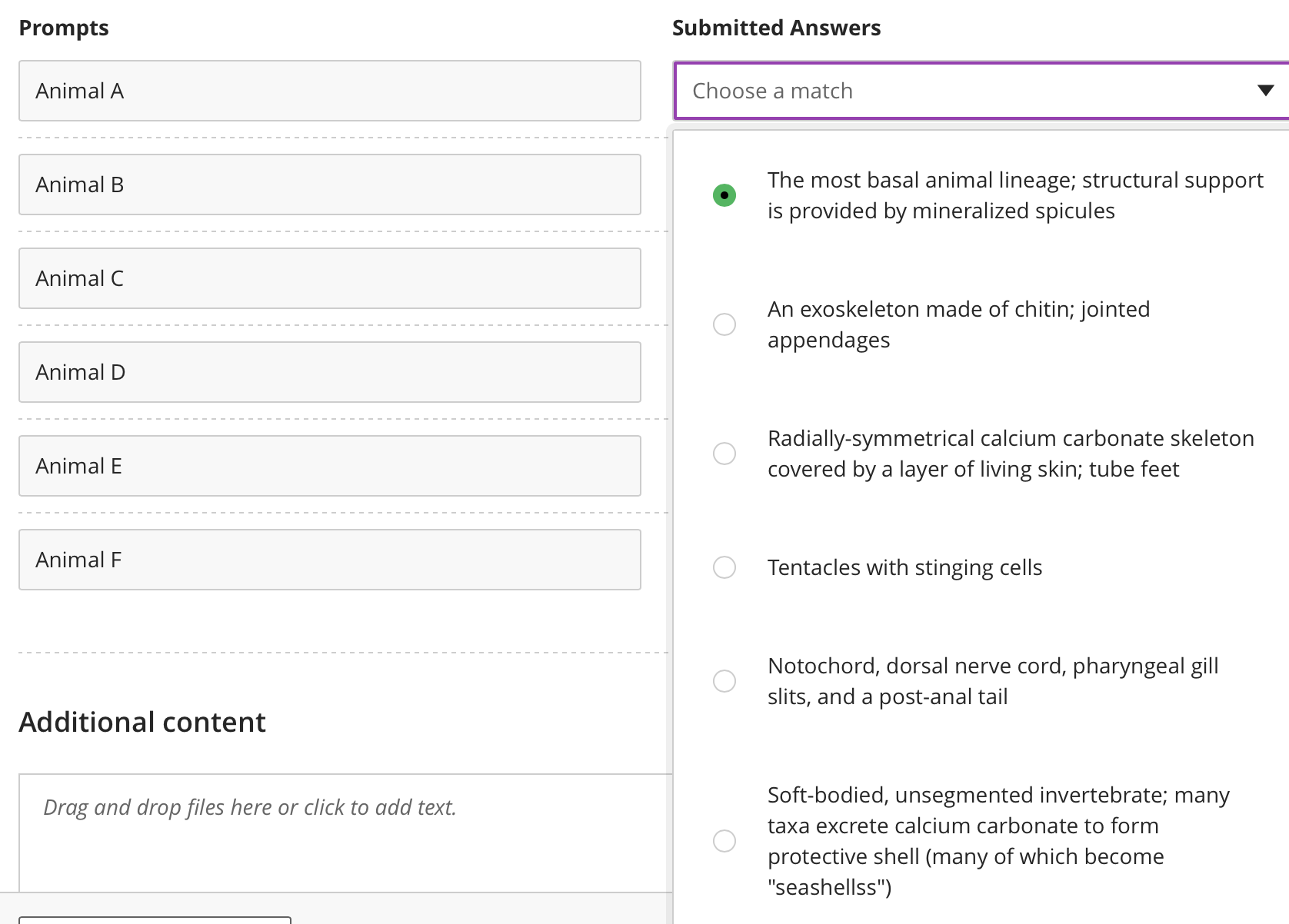Viewport: 1289px width, 924px height.
Task: Click the Animal A prompt box
Action: point(330,91)
